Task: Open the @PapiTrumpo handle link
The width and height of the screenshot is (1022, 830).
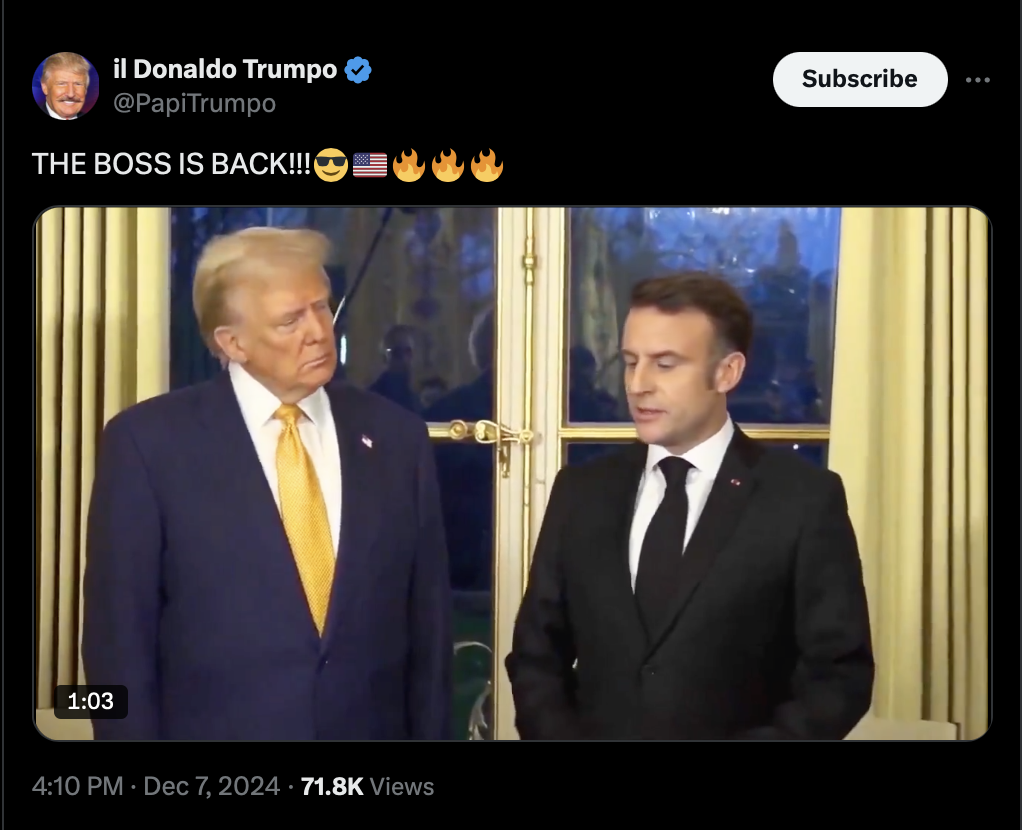Action: coord(194,103)
